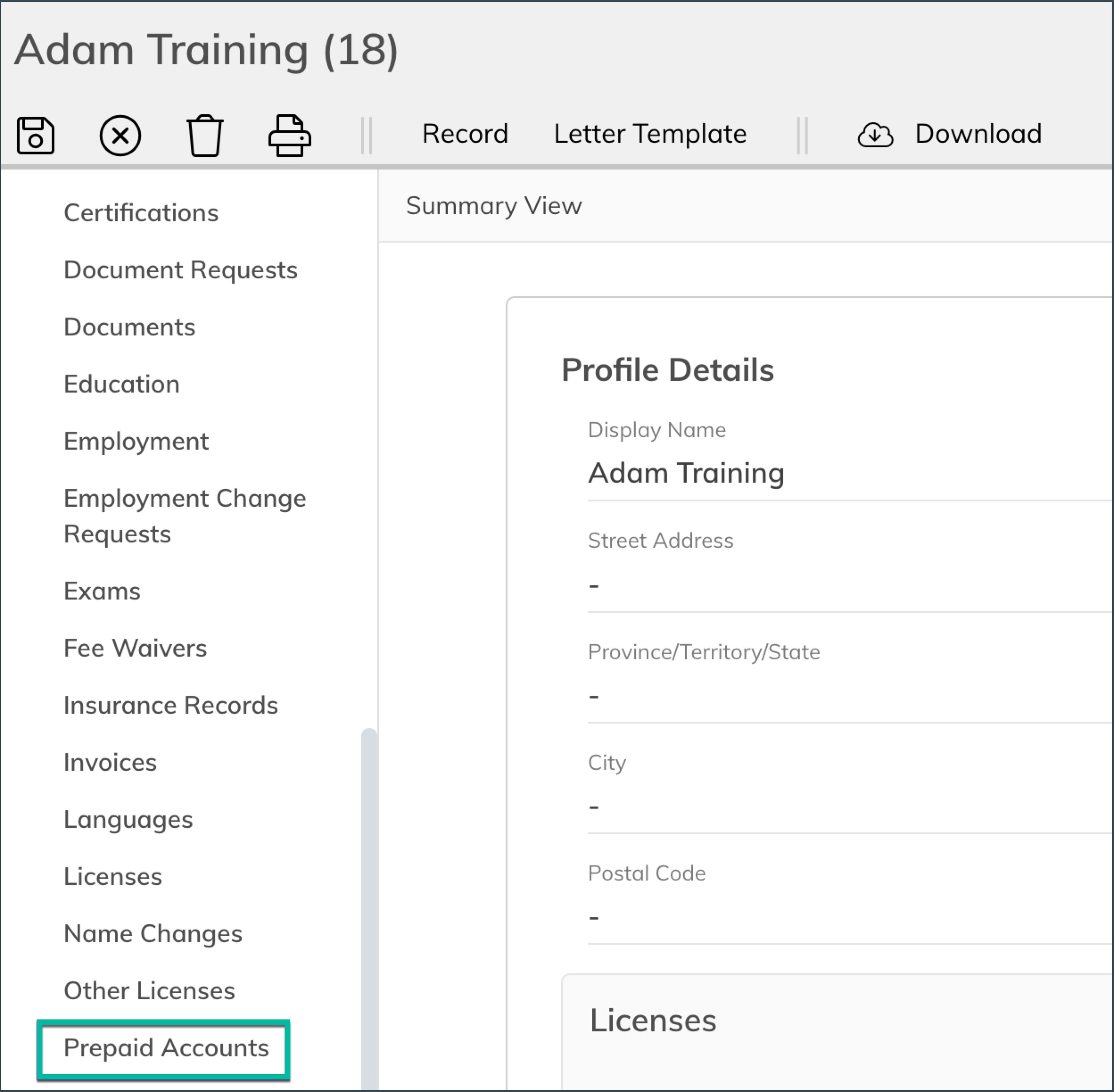Click the printer icon
The height and width of the screenshot is (1092, 1114).
[x=290, y=136]
